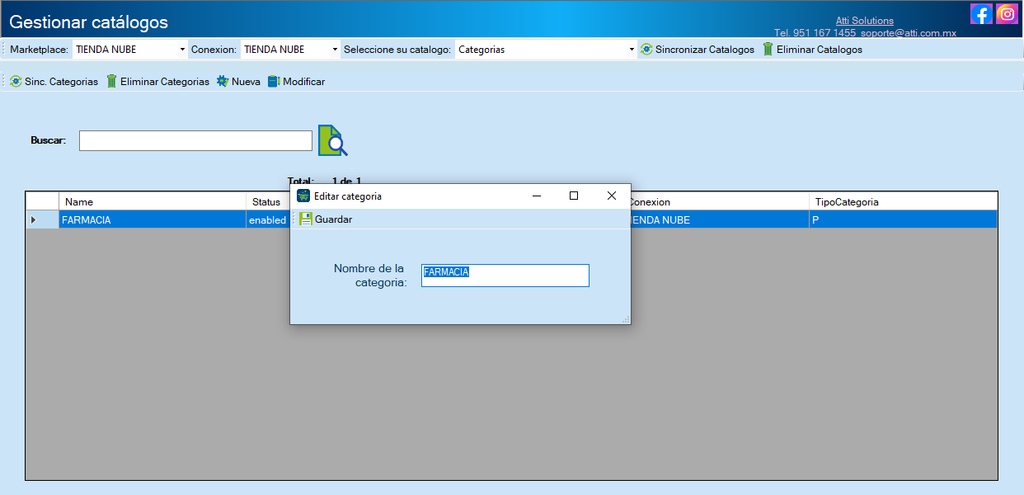This screenshot has height=495, width=1024.
Task: Click the Nueva gear icon
Action: point(223,82)
